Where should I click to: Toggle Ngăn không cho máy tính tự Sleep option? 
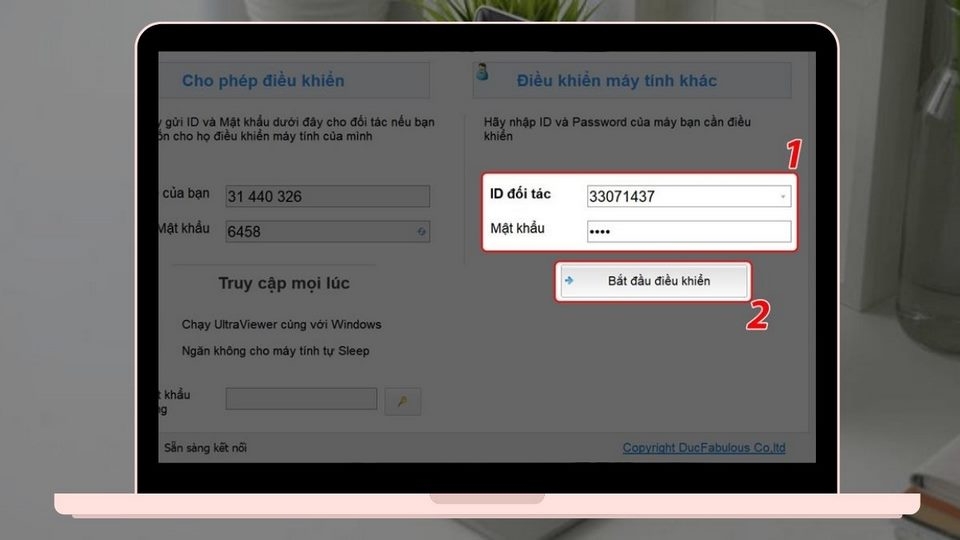(276, 351)
